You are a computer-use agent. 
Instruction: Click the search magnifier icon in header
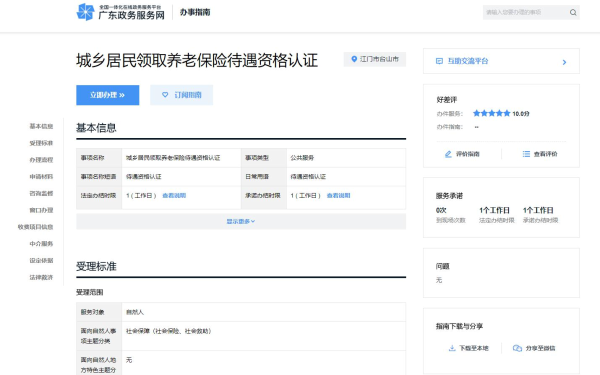[573, 12]
